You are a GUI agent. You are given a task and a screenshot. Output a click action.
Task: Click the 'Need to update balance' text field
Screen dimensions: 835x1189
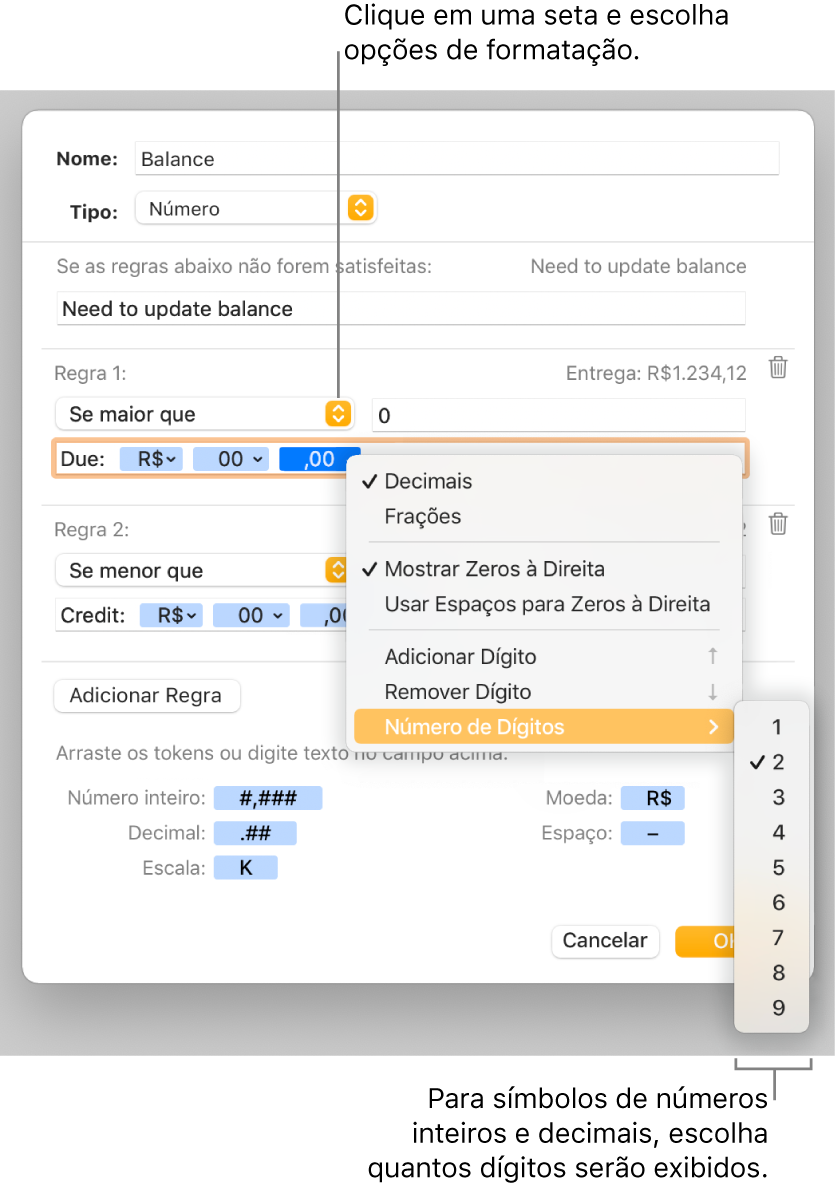click(400, 309)
